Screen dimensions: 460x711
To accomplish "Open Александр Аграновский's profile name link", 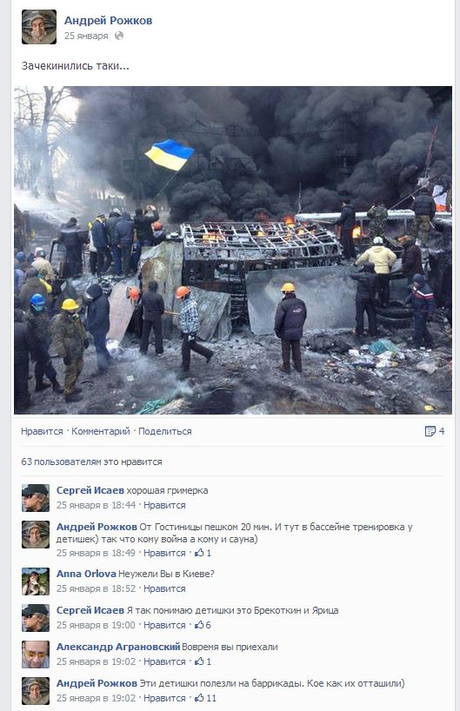I will pos(118,647).
